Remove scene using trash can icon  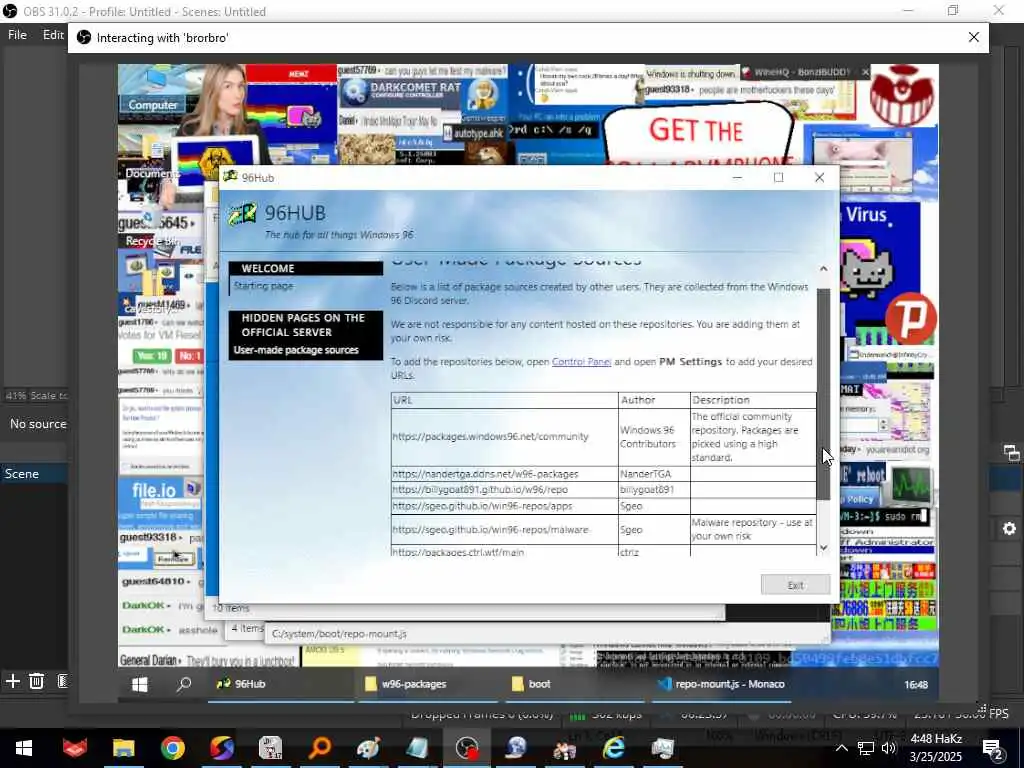(x=37, y=681)
